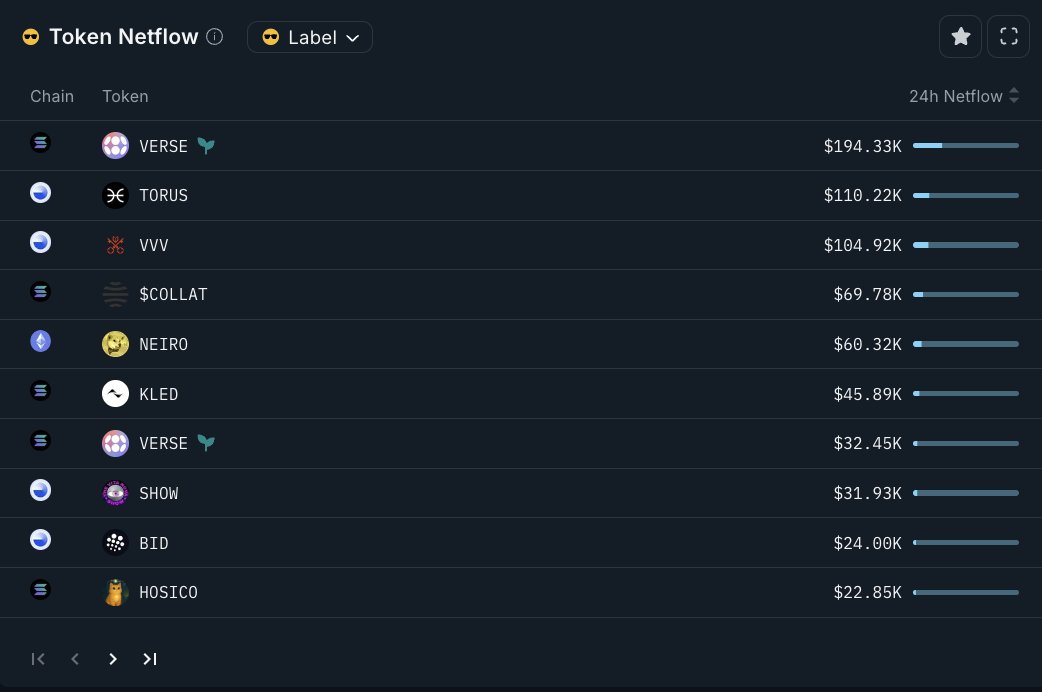Click the SHOW token name
This screenshot has height=692, width=1042.
tap(159, 493)
